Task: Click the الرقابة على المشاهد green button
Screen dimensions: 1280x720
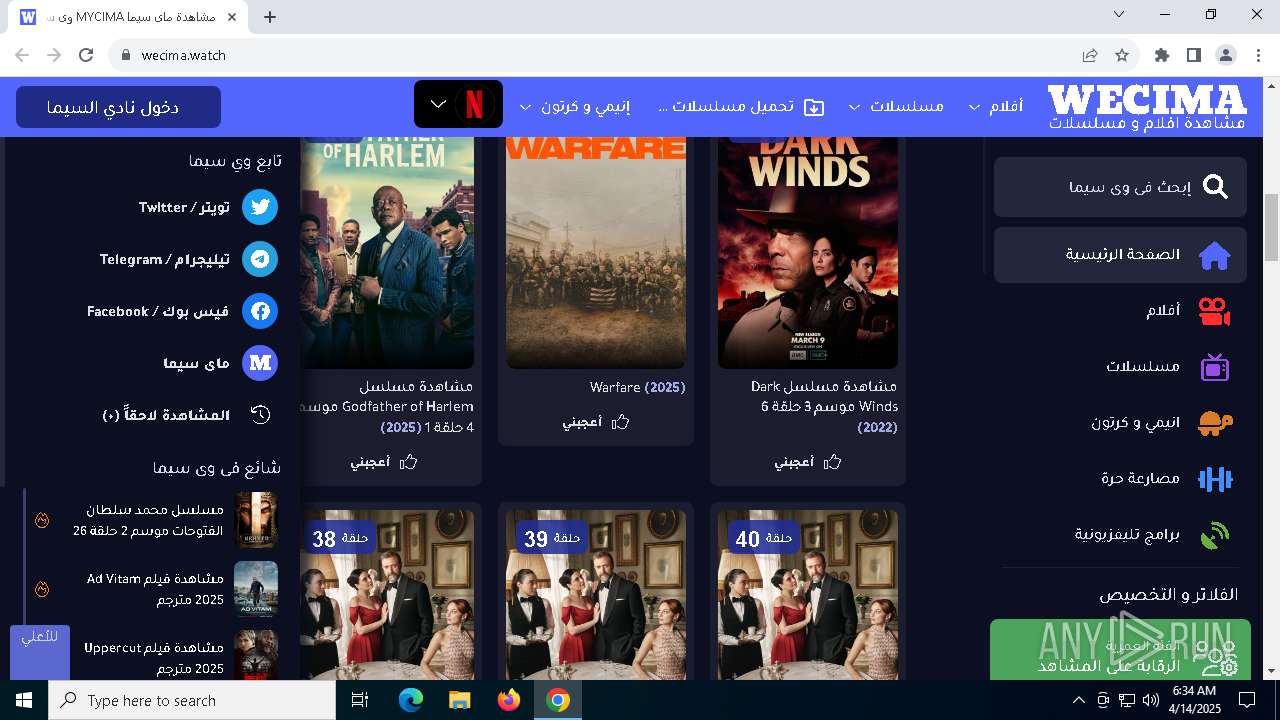Action: click(x=1120, y=650)
